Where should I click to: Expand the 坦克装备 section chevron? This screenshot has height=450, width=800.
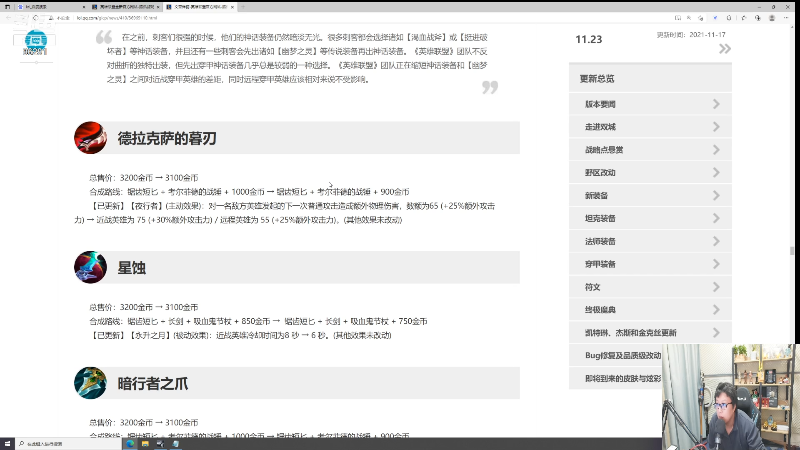(x=716, y=218)
